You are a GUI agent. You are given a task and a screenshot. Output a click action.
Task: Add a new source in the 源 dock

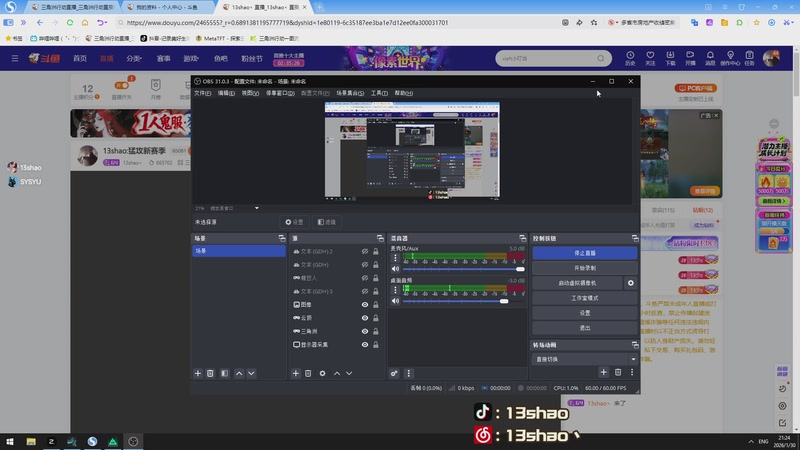pyautogui.click(x=295, y=373)
